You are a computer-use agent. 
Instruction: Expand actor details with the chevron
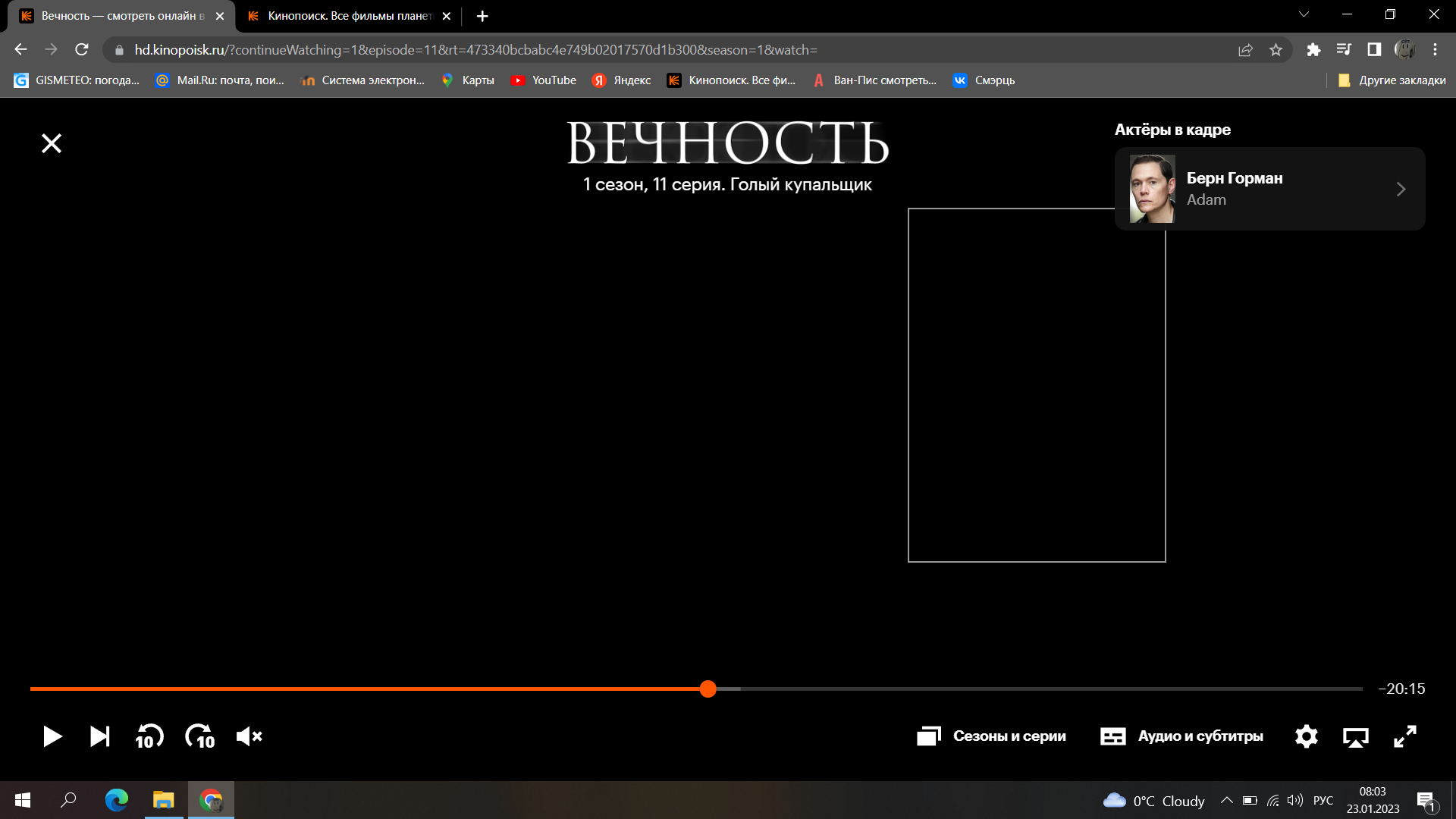coord(1401,189)
